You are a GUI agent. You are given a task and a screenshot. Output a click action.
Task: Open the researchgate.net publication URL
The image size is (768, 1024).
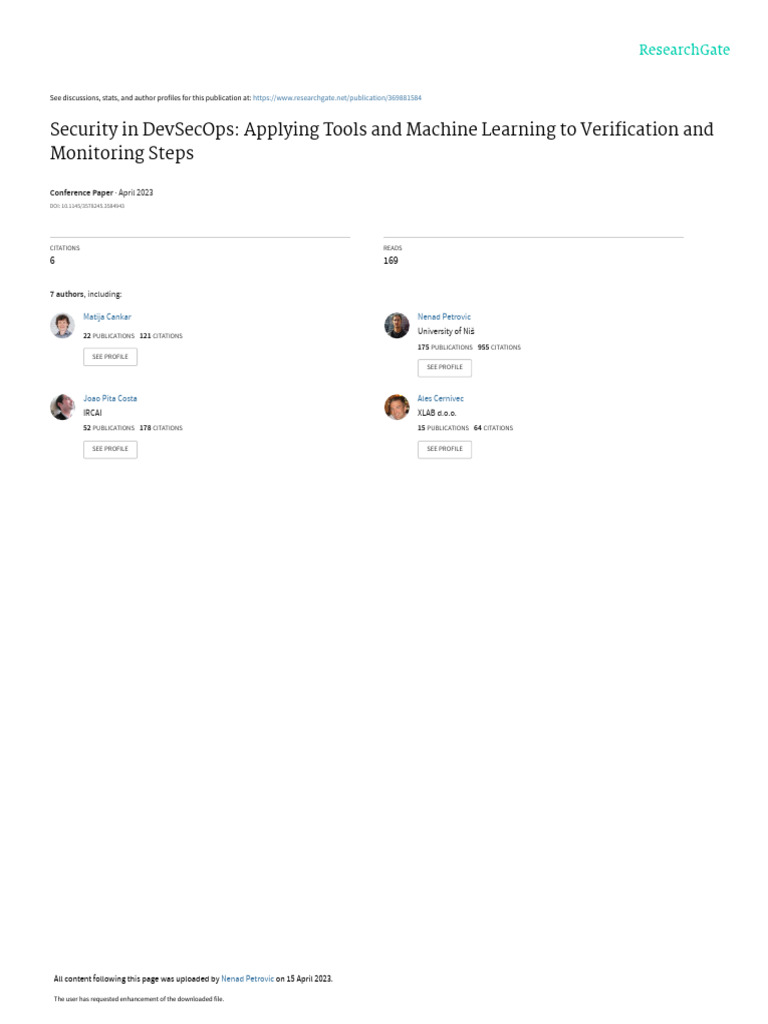point(337,98)
